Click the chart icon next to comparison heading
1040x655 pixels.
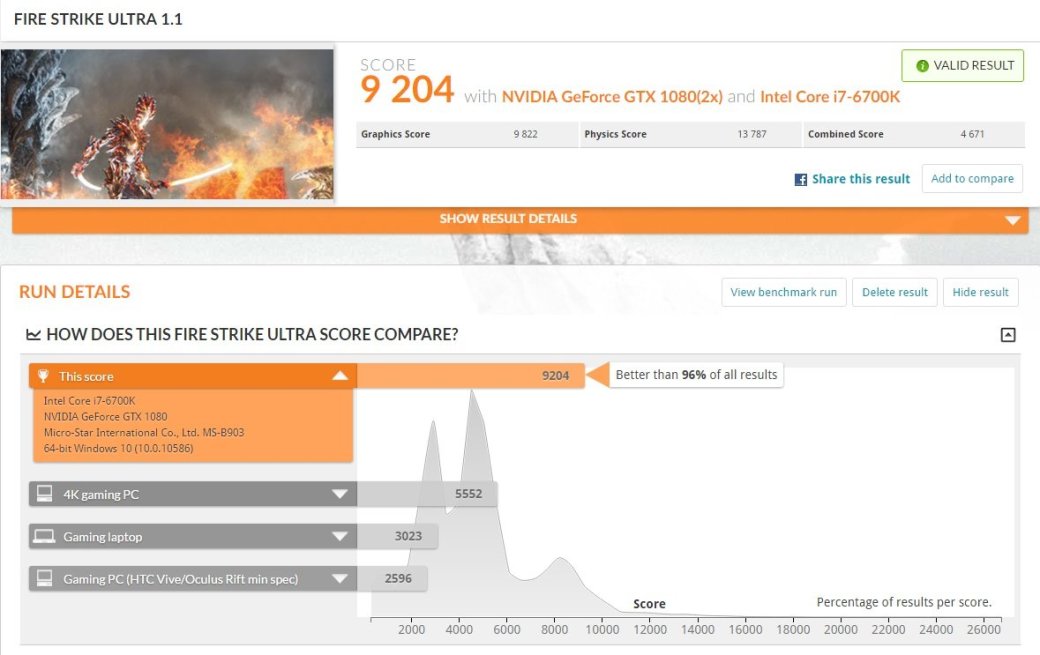pos(33,334)
